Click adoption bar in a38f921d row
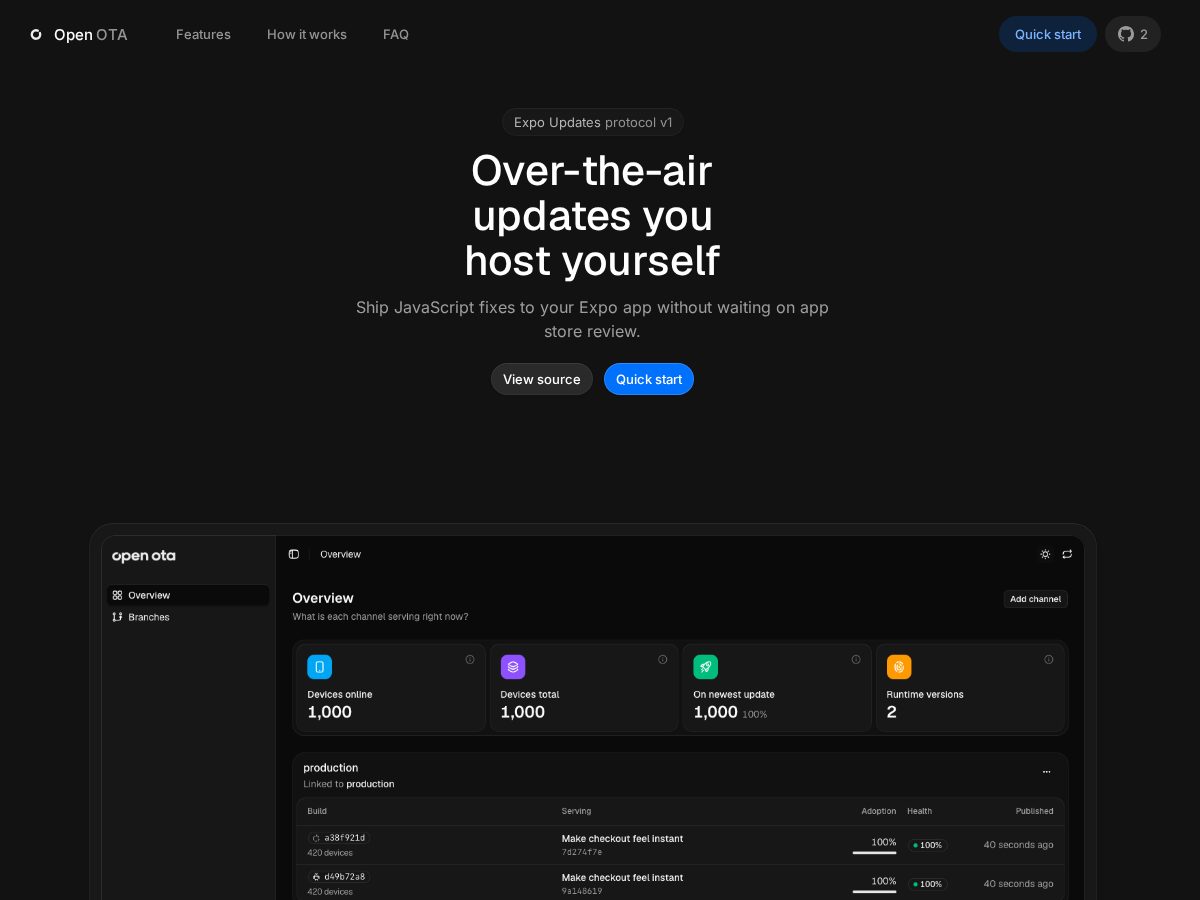The height and width of the screenshot is (900, 1200). click(874, 853)
